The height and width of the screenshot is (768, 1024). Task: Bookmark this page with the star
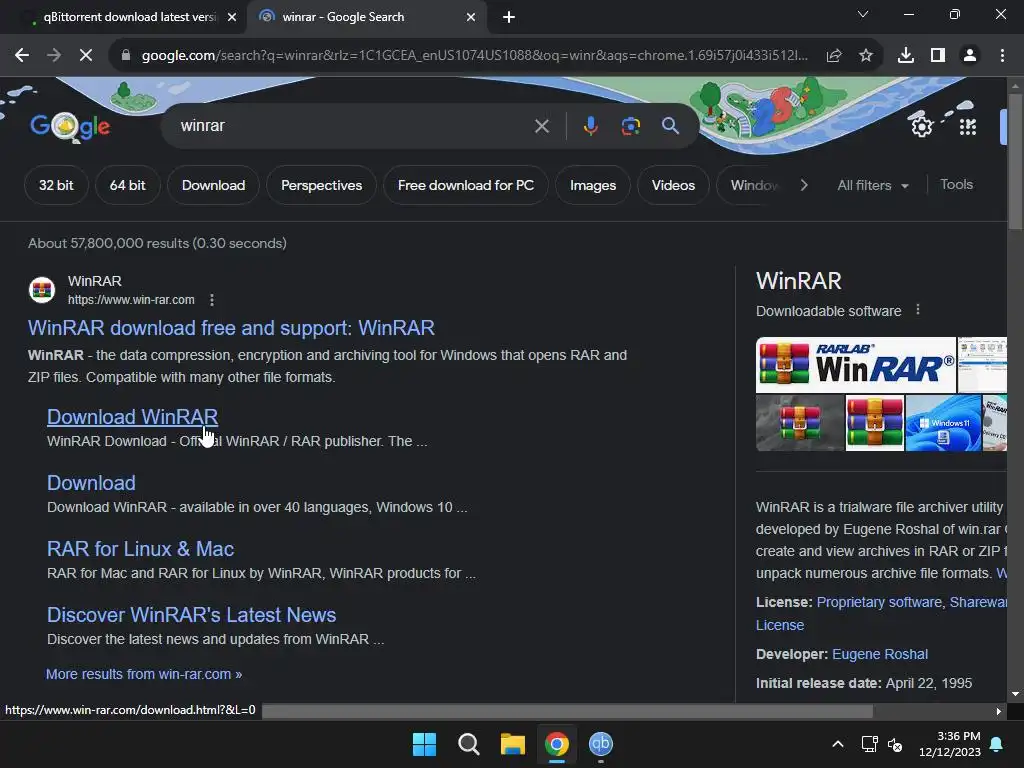tap(866, 56)
